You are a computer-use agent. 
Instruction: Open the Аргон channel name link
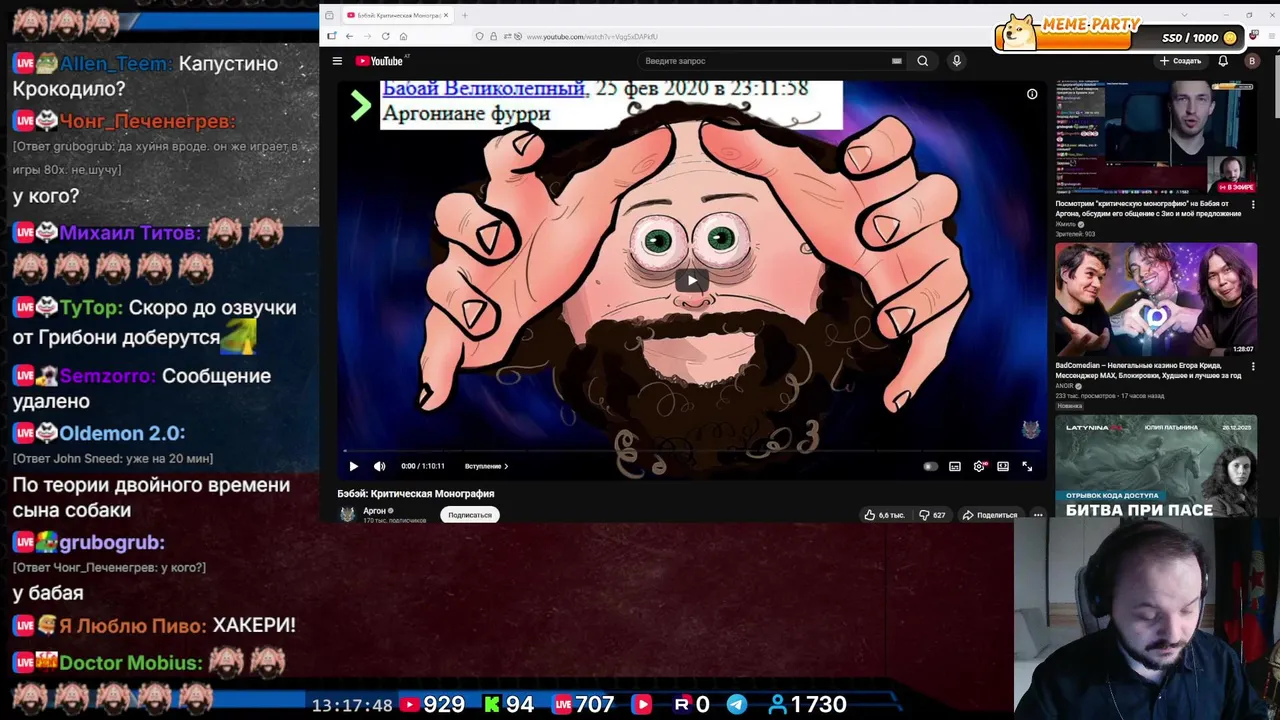(x=374, y=511)
